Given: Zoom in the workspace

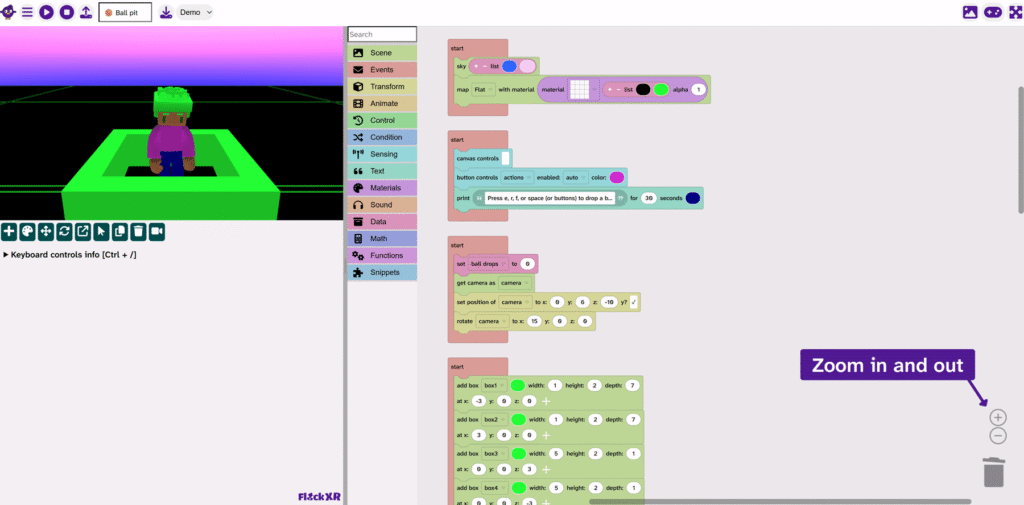Looking at the screenshot, I should (x=998, y=417).
